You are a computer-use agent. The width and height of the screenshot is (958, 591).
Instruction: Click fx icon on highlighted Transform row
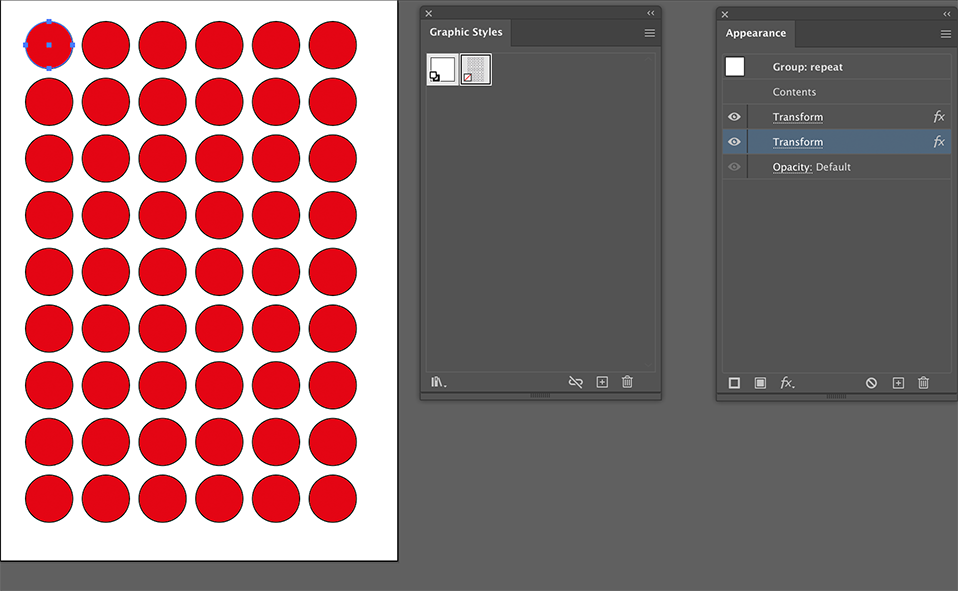939,141
